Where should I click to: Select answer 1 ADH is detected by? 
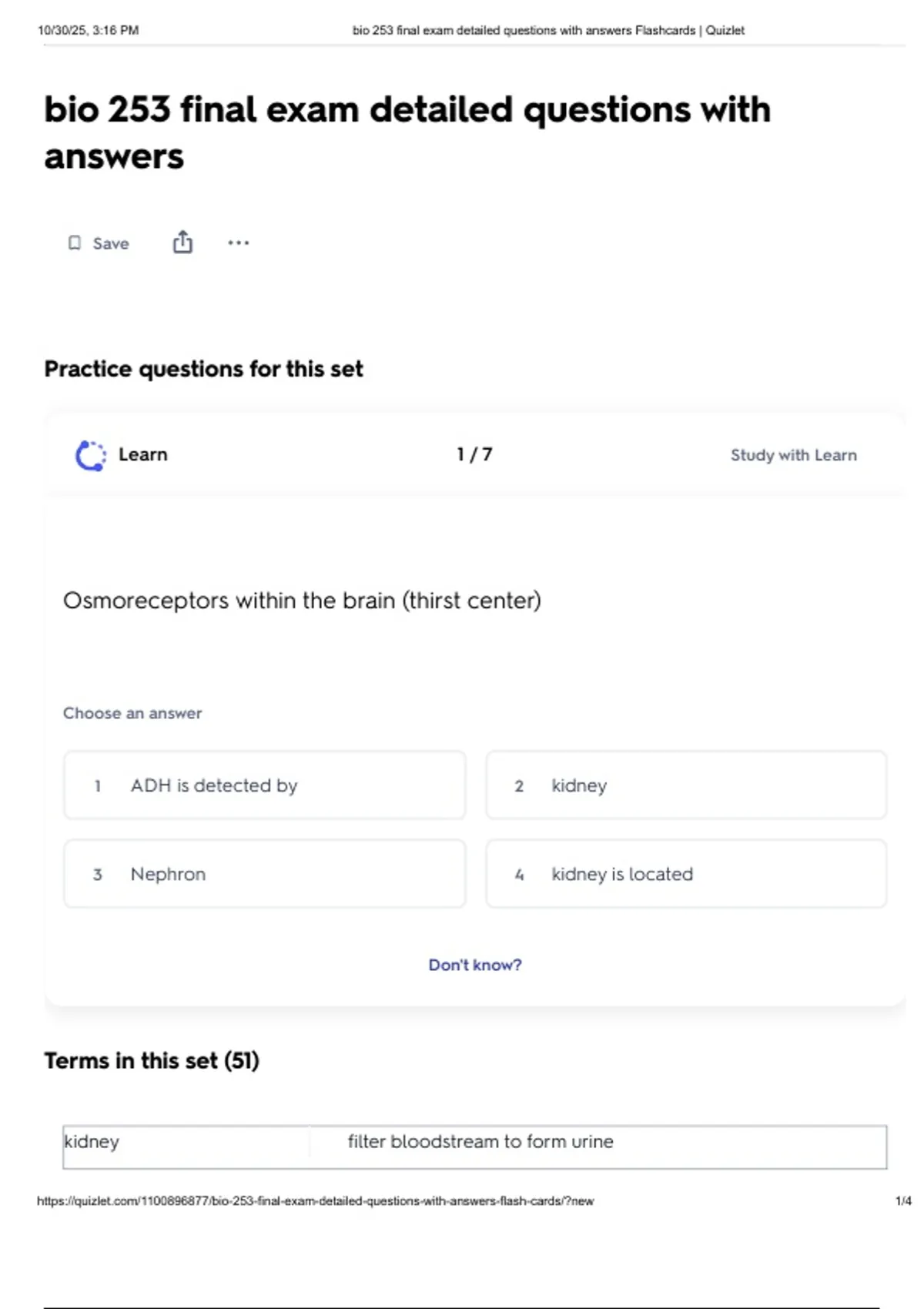pyautogui.click(x=265, y=785)
